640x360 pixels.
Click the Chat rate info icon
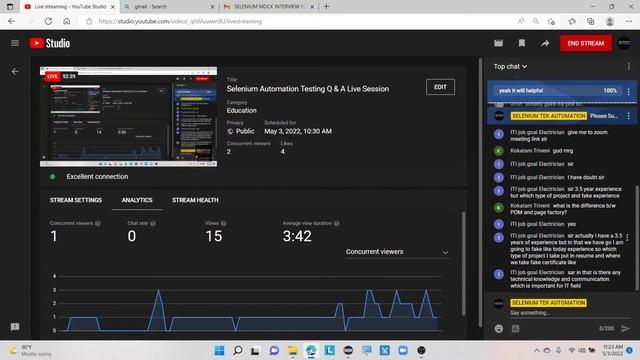(x=153, y=223)
